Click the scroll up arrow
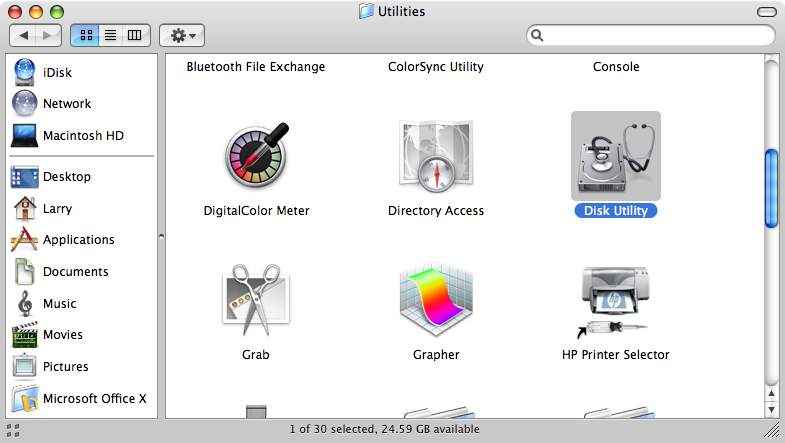 click(771, 394)
